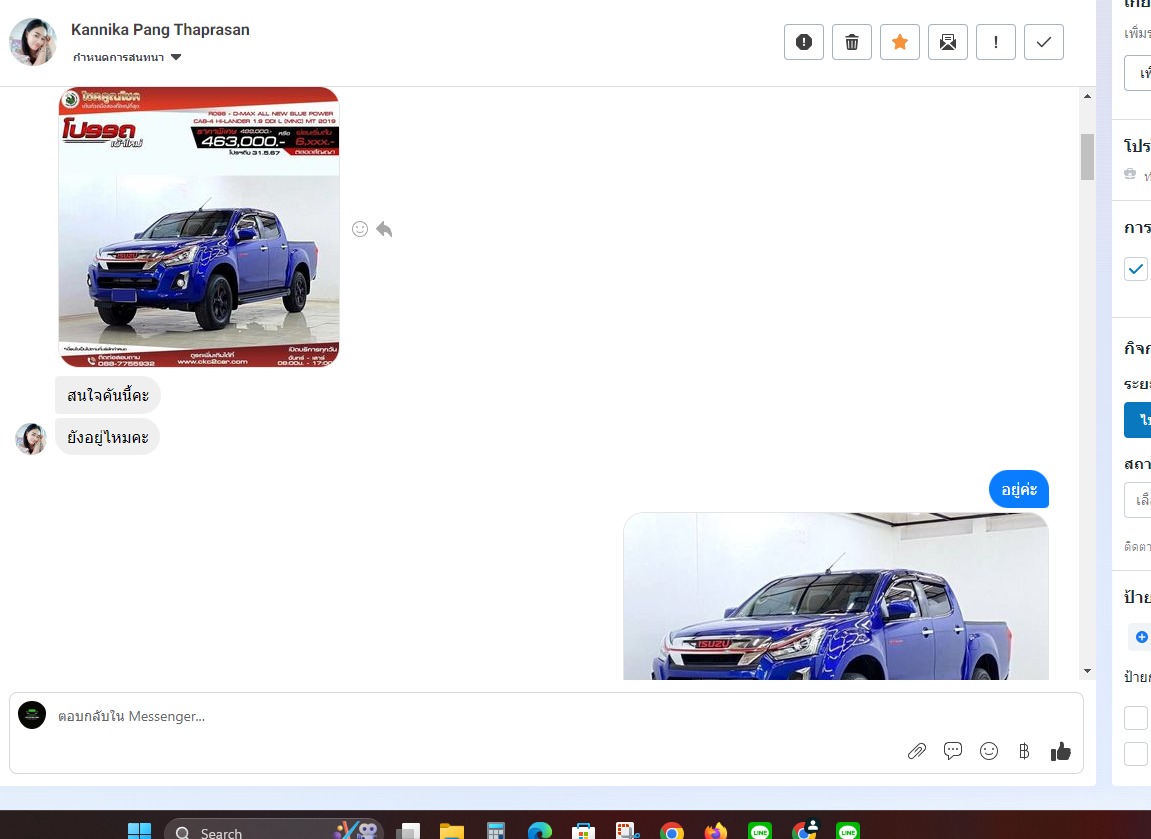
Task: Open Kannika Pang Thaprasan's header profile picture
Action: pyautogui.click(x=33, y=42)
